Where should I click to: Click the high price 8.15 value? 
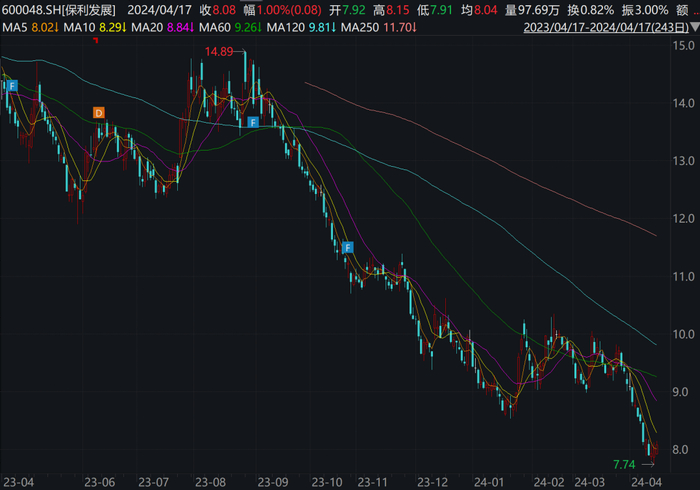click(397, 10)
